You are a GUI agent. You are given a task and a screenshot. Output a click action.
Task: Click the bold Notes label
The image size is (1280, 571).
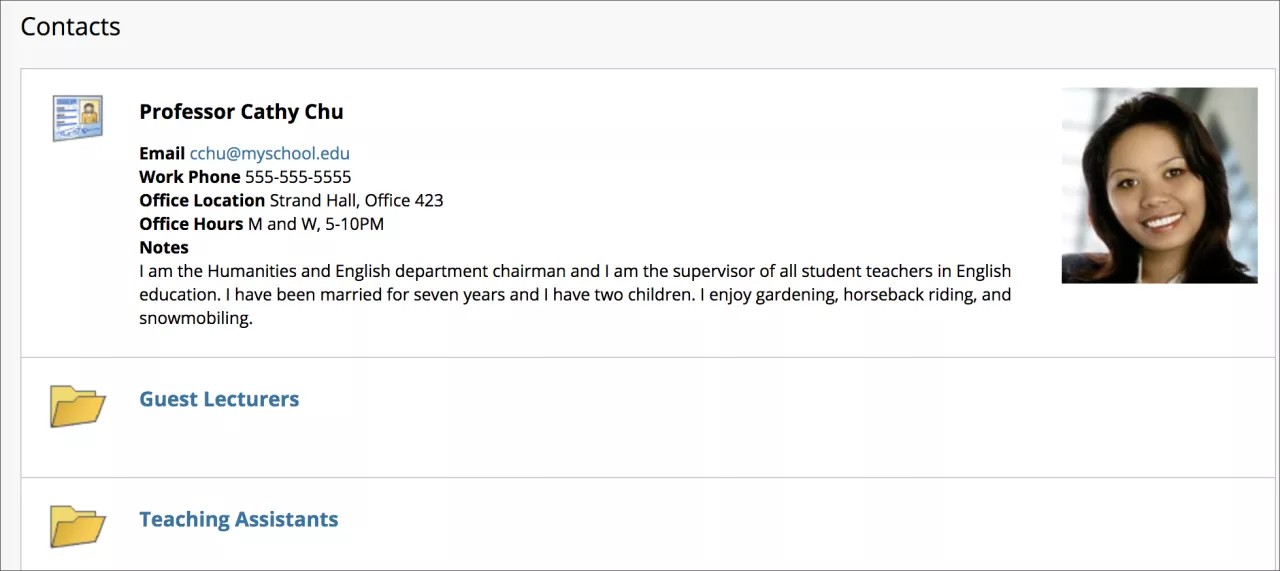pyautogui.click(x=164, y=247)
